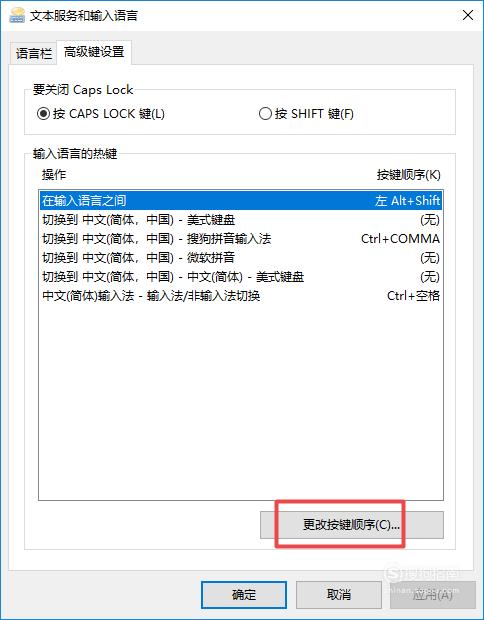Click the dialog title bar keyboard icon
The height and width of the screenshot is (620, 484).
coord(16,15)
